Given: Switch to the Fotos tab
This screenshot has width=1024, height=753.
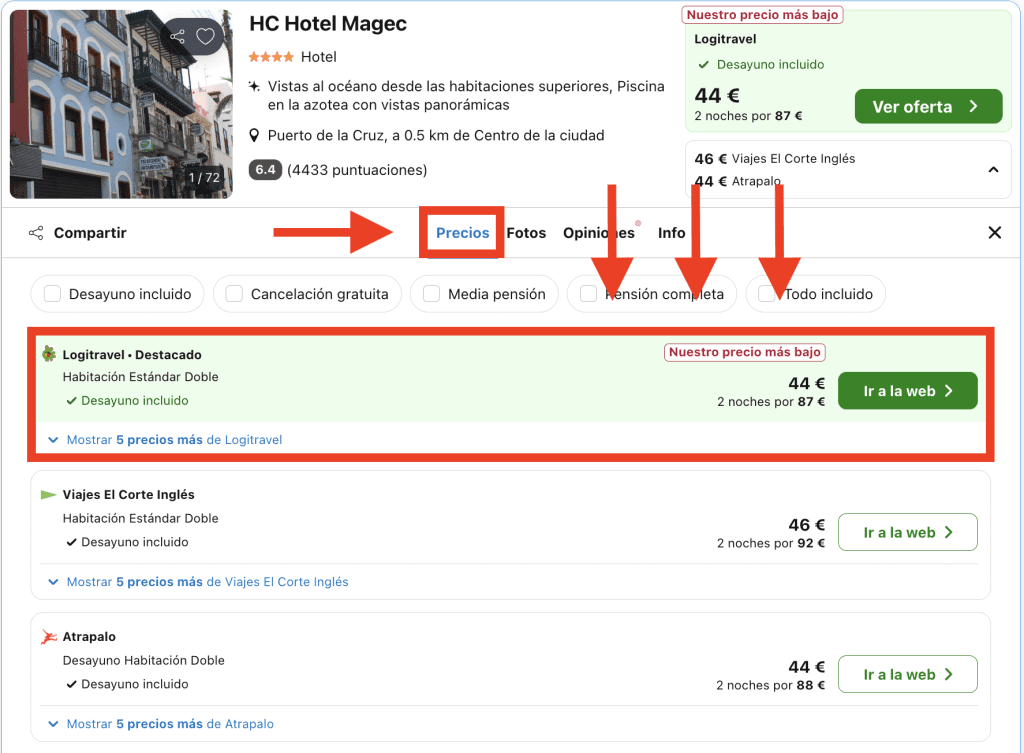Looking at the screenshot, I should pos(526,233).
